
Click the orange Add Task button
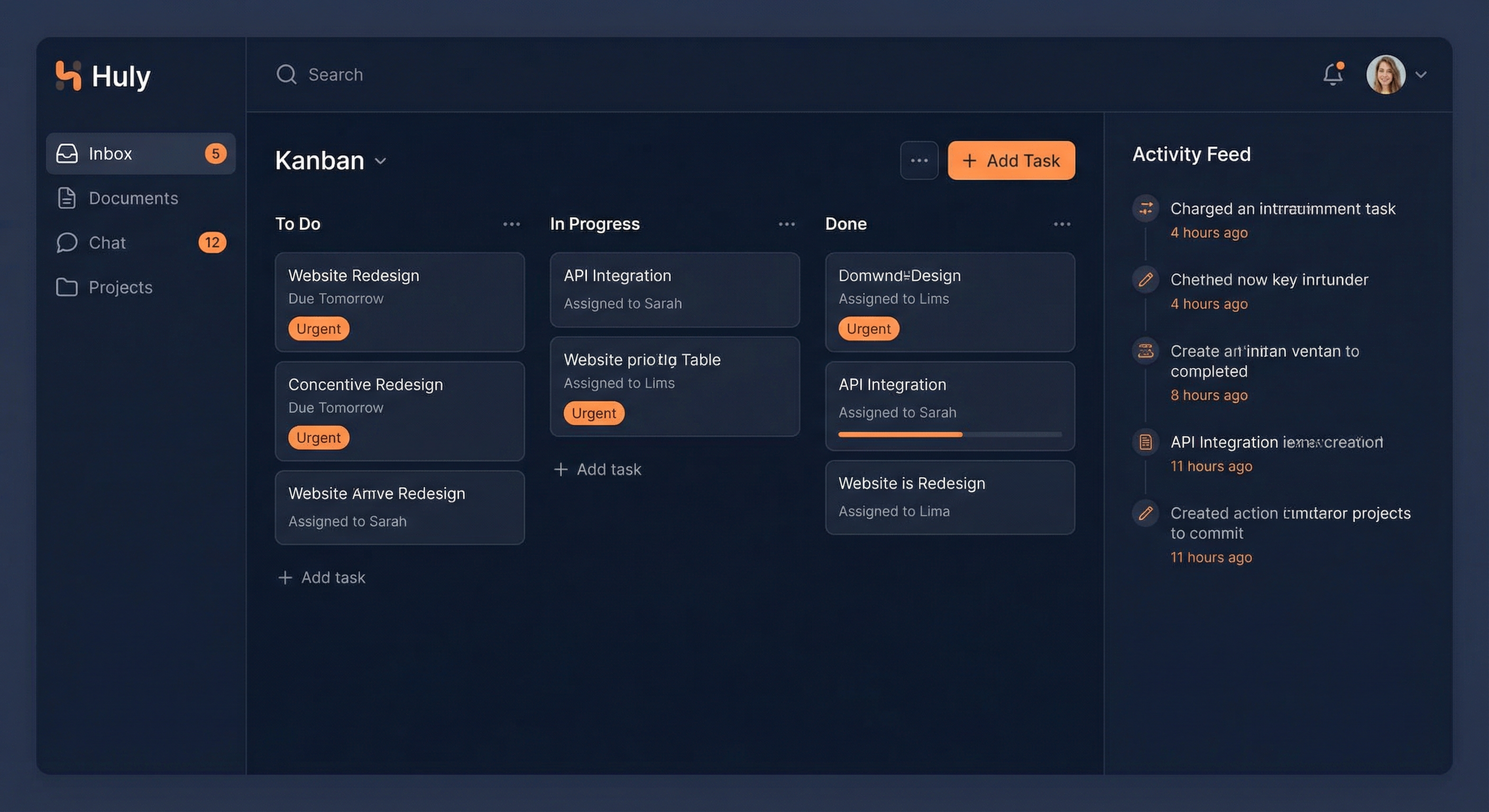pyautogui.click(x=1012, y=161)
